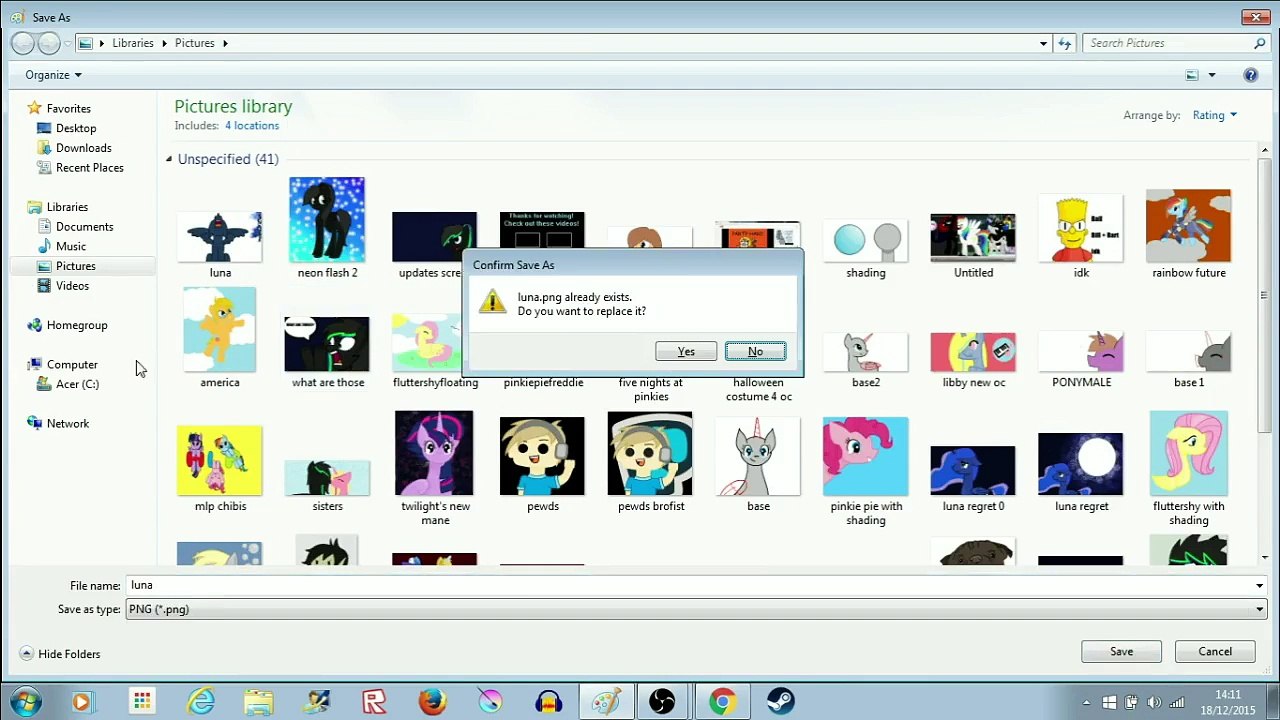Open Steam from the taskbar
1280x720 pixels.
point(780,702)
